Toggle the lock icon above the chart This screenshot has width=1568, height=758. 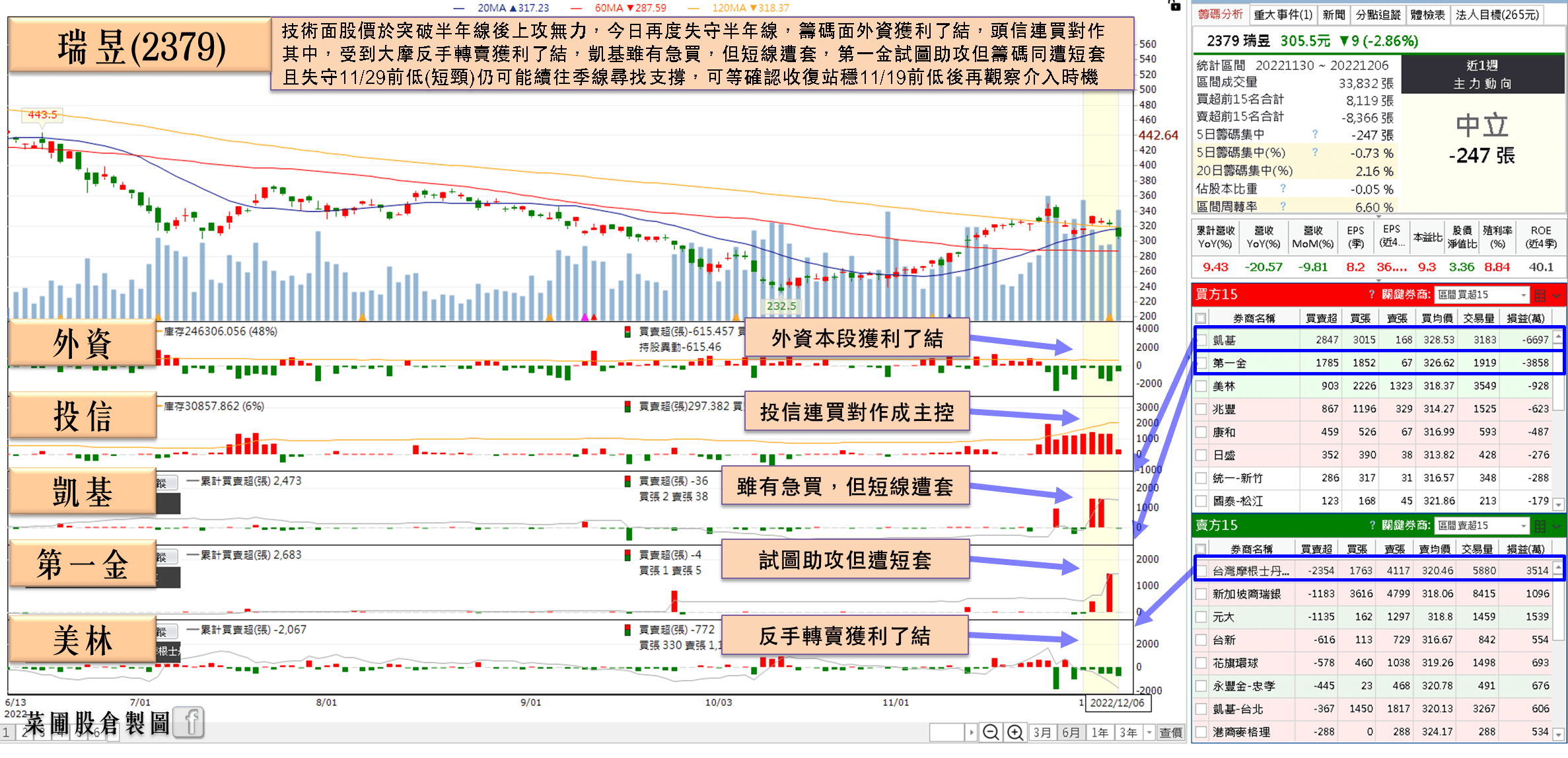point(1175,5)
